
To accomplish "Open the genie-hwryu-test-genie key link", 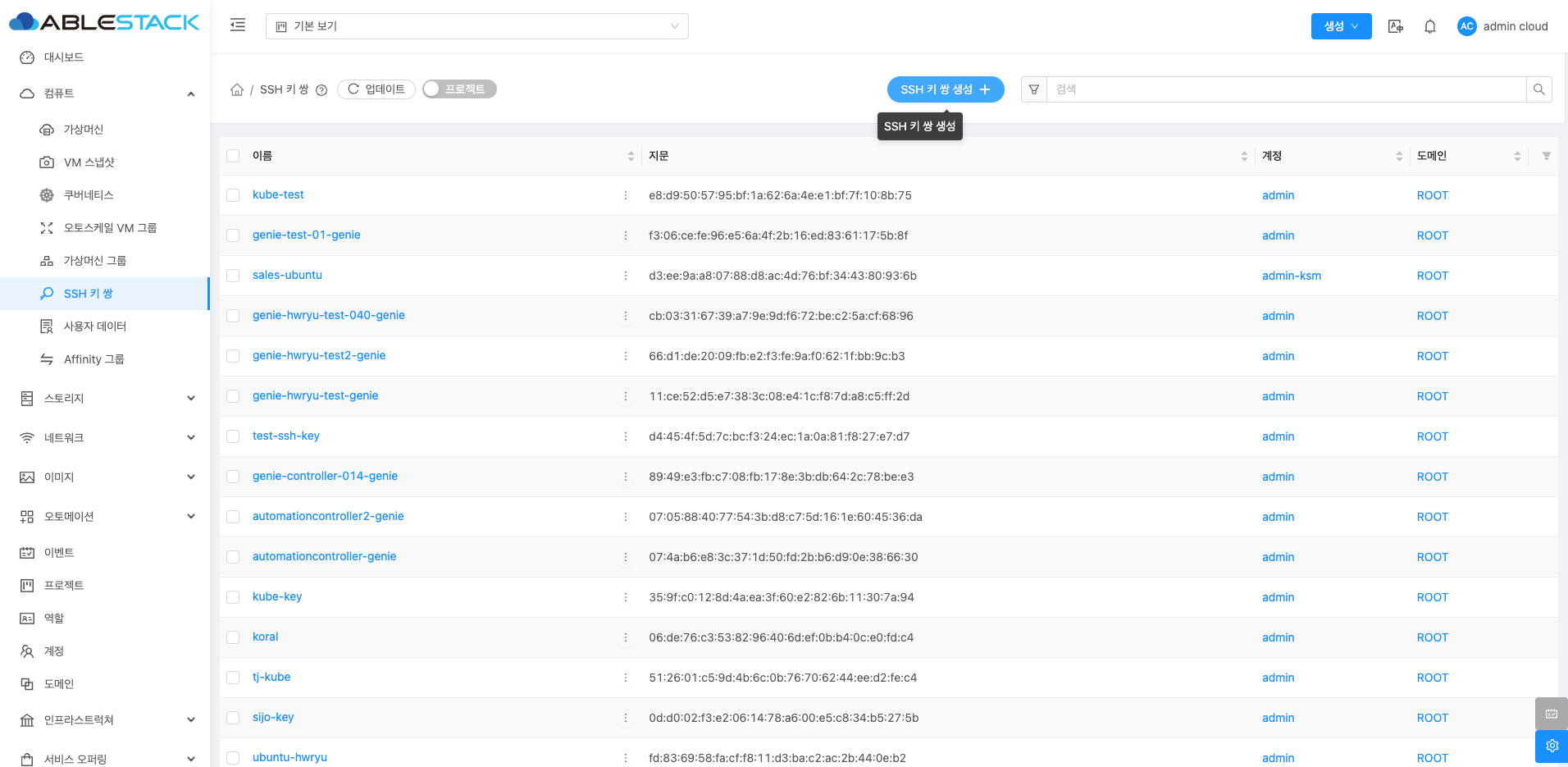I will (315, 395).
